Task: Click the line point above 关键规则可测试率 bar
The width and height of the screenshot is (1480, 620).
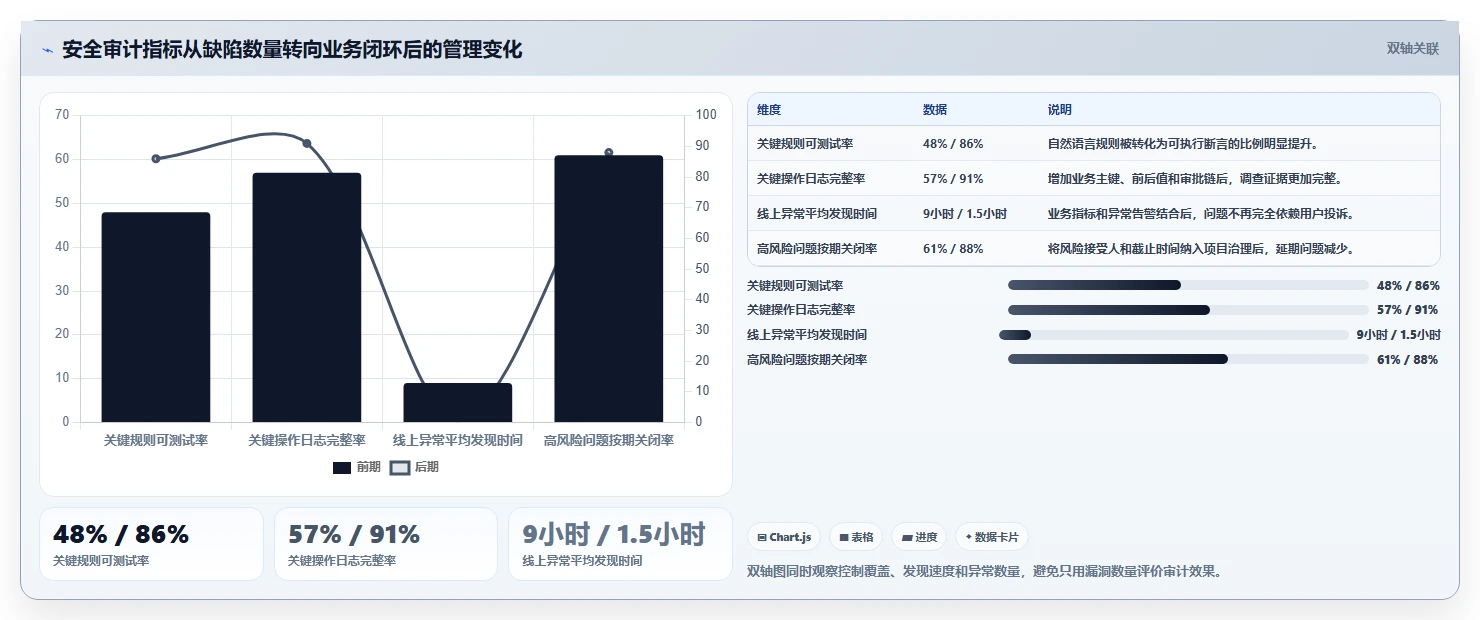Action: [156, 158]
